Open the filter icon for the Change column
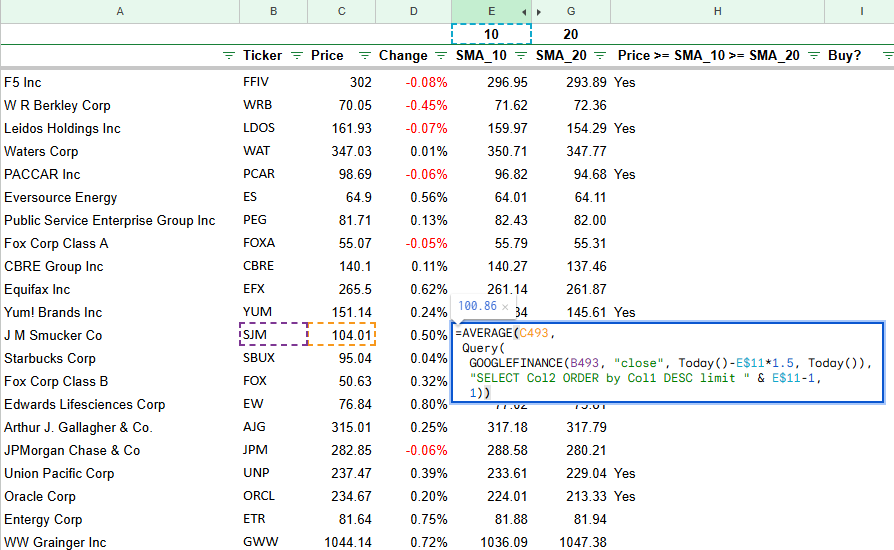 441,55
